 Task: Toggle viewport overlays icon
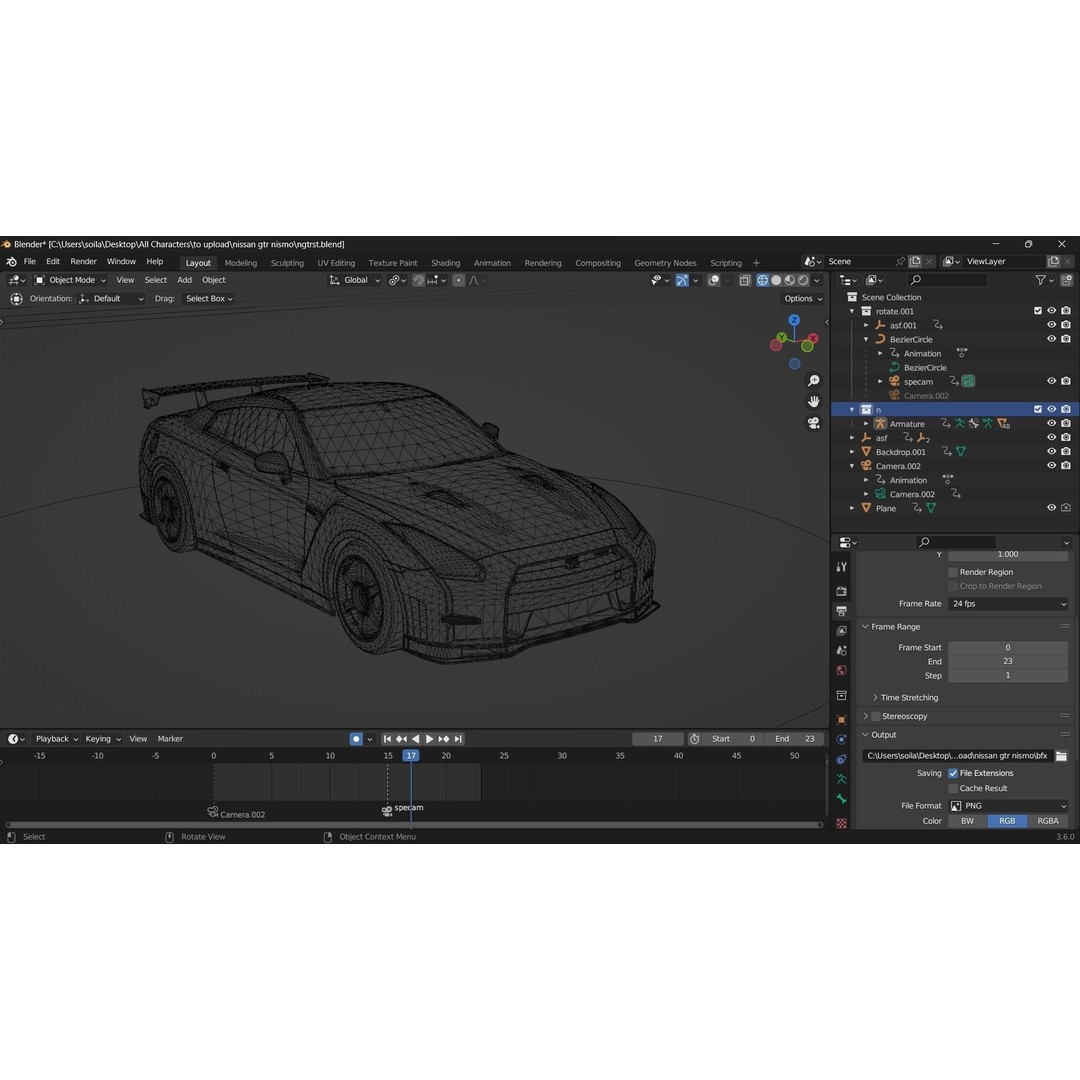(714, 280)
